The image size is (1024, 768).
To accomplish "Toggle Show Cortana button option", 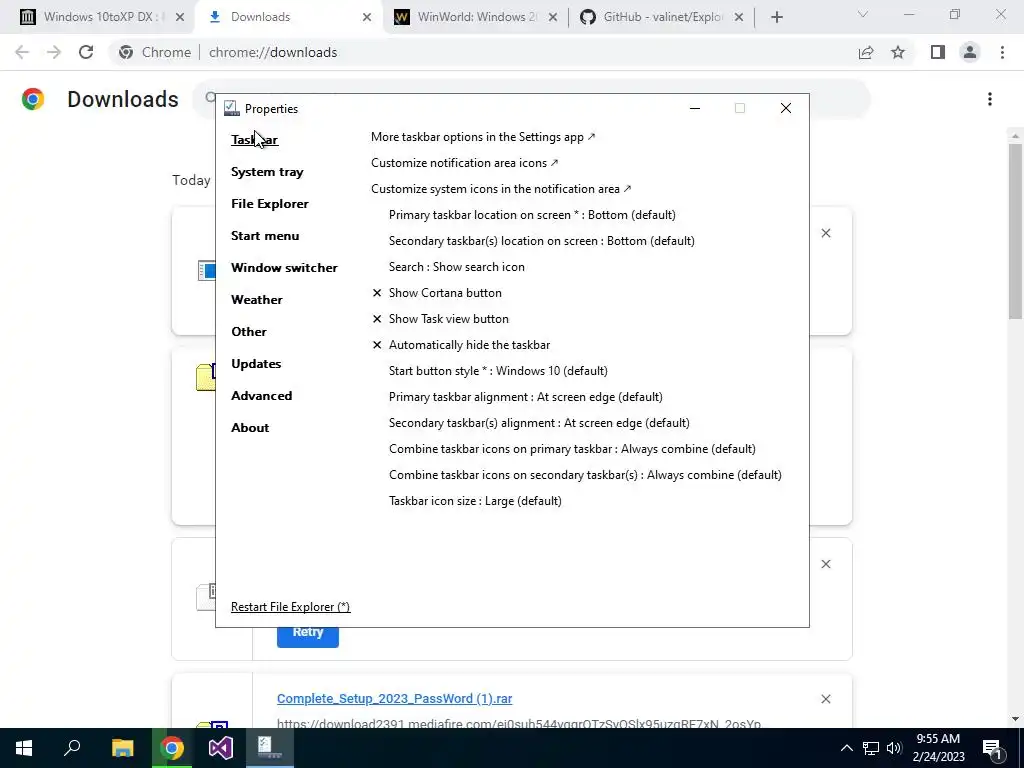I will coord(437,293).
